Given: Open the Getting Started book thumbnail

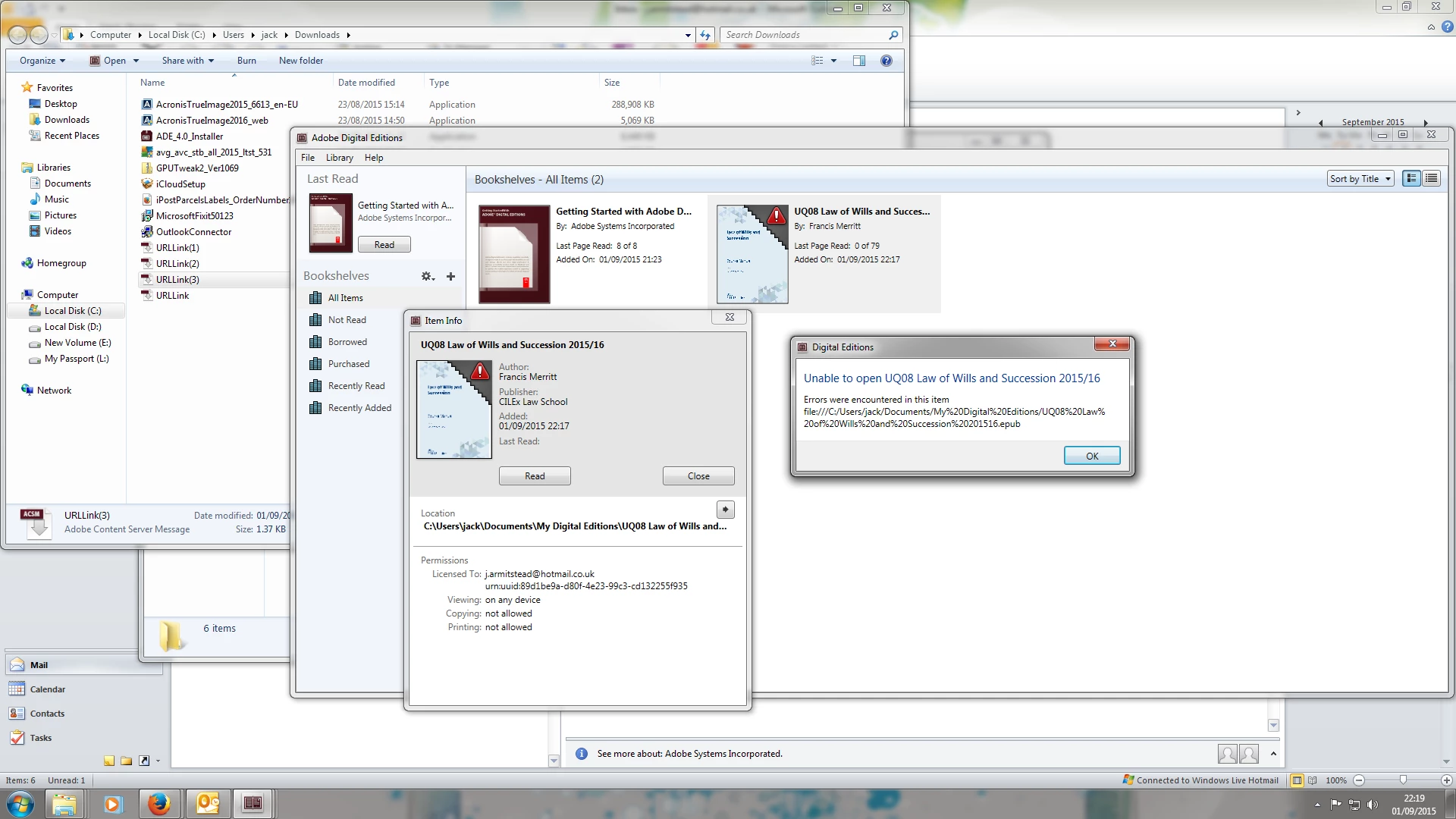Looking at the screenshot, I should coord(513,254).
